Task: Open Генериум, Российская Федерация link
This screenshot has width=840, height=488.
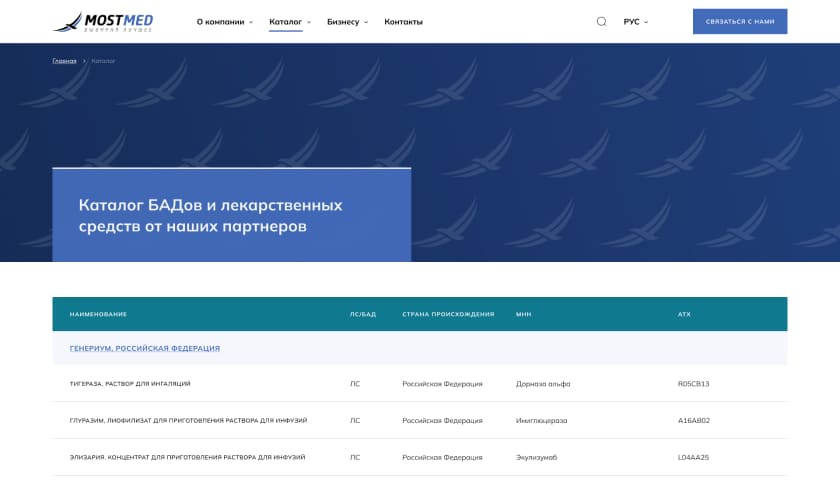Action: pos(145,348)
